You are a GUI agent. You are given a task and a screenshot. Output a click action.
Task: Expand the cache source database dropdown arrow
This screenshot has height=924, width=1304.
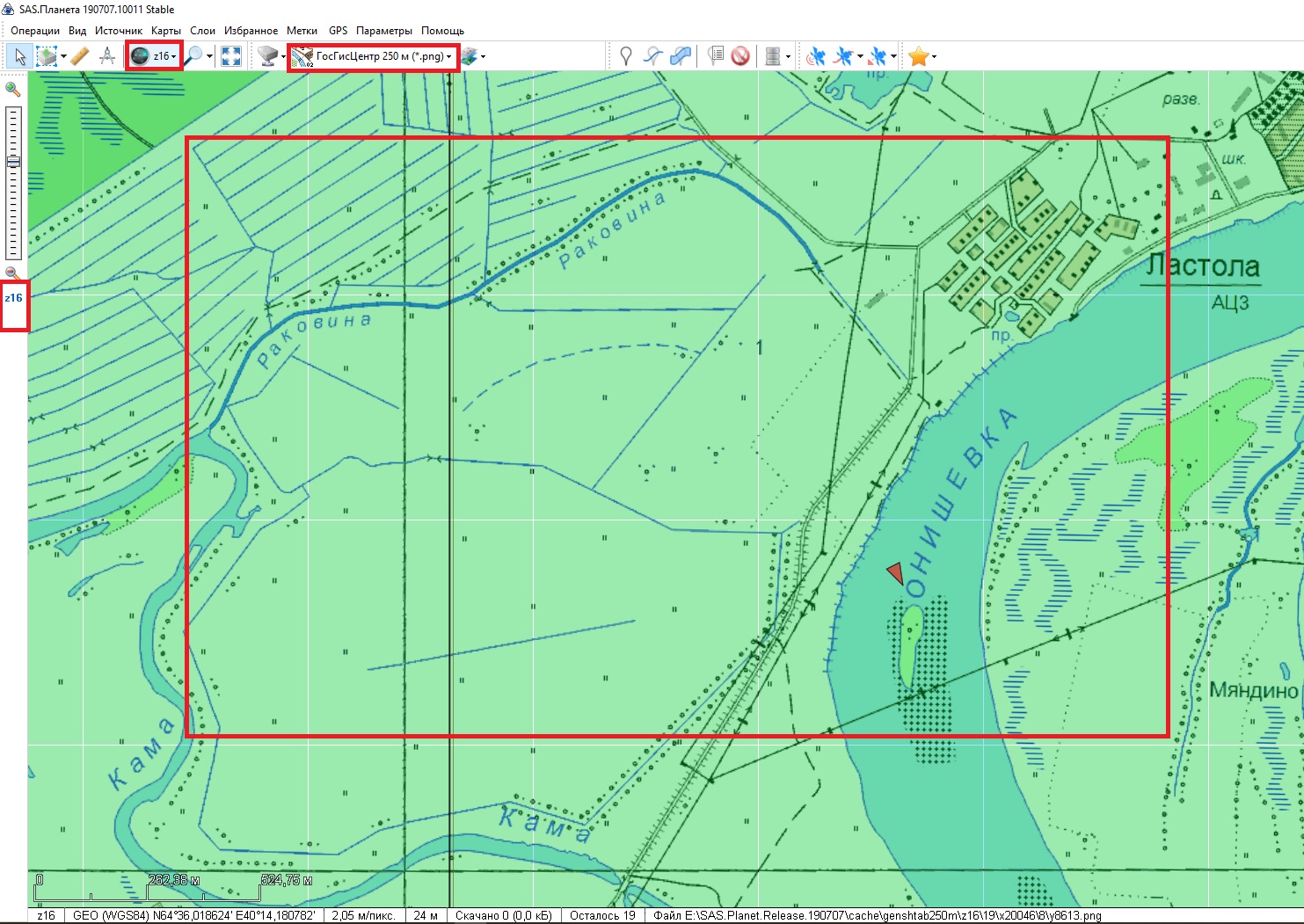pos(788,57)
